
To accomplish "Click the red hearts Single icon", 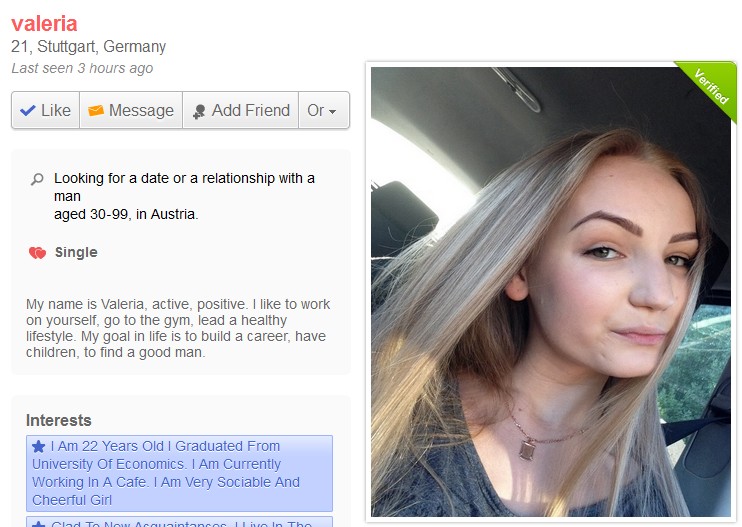I will [37, 253].
